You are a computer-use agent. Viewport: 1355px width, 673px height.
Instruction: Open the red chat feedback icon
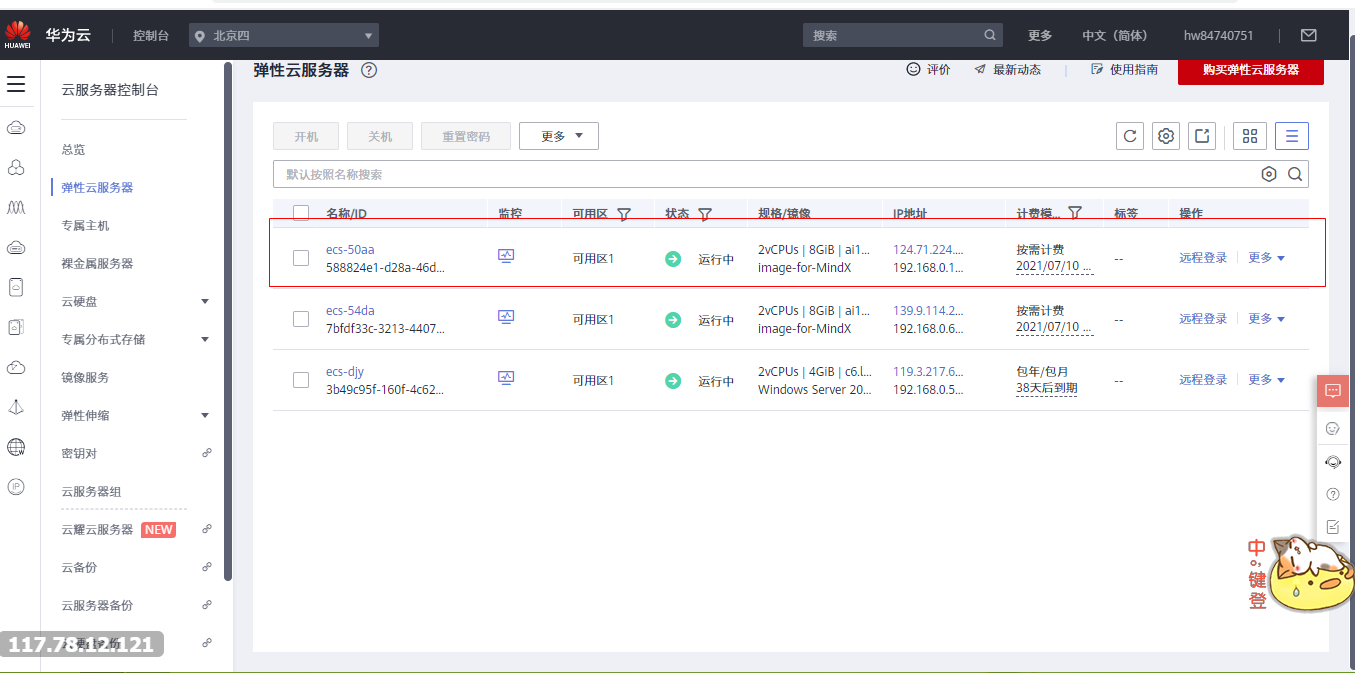pos(1333,391)
